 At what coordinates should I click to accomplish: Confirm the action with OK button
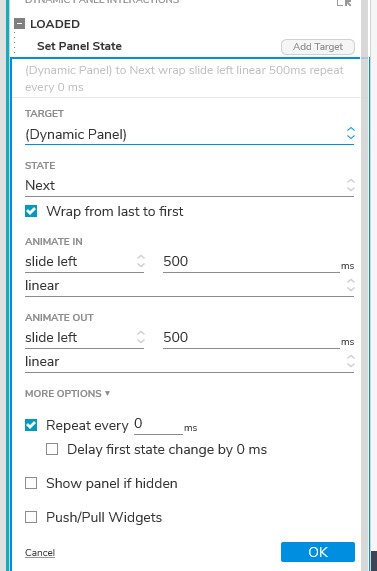pyautogui.click(x=318, y=552)
